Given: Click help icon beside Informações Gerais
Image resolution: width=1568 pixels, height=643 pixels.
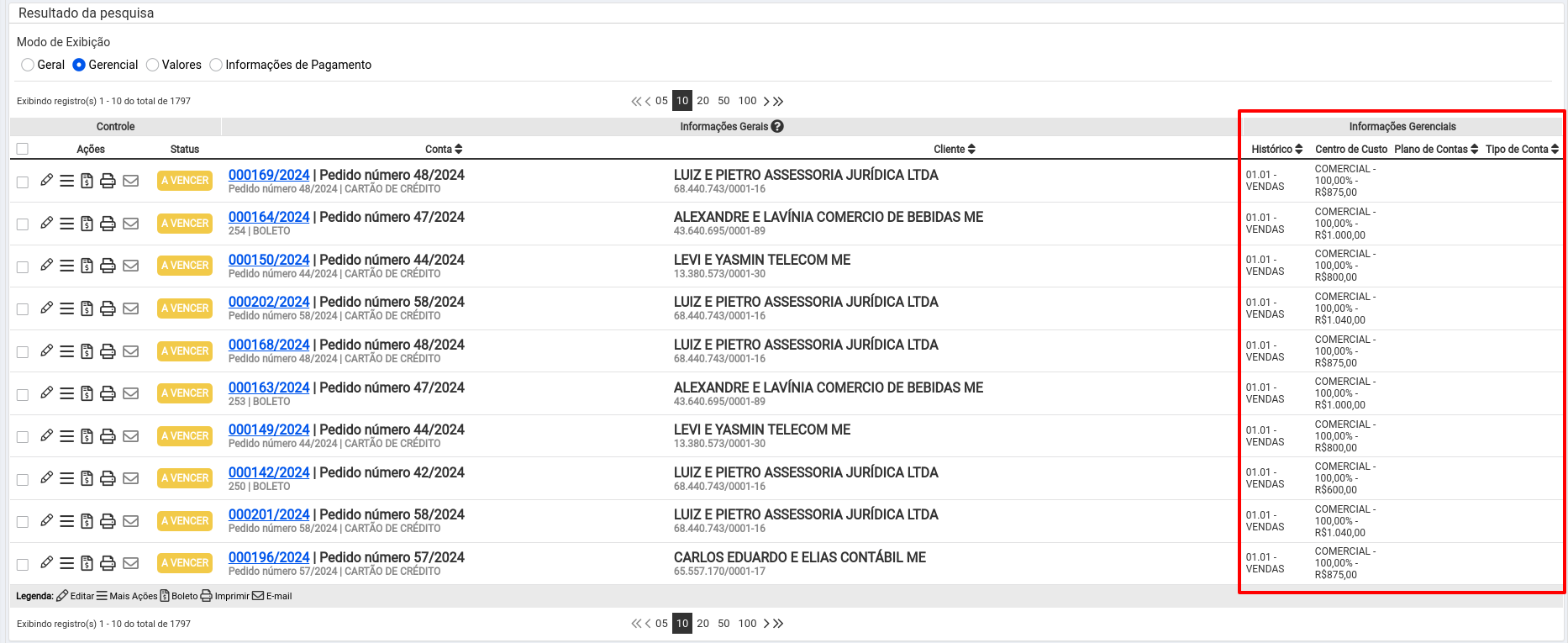Looking at the screenshot, I should (x=777, y=126).
